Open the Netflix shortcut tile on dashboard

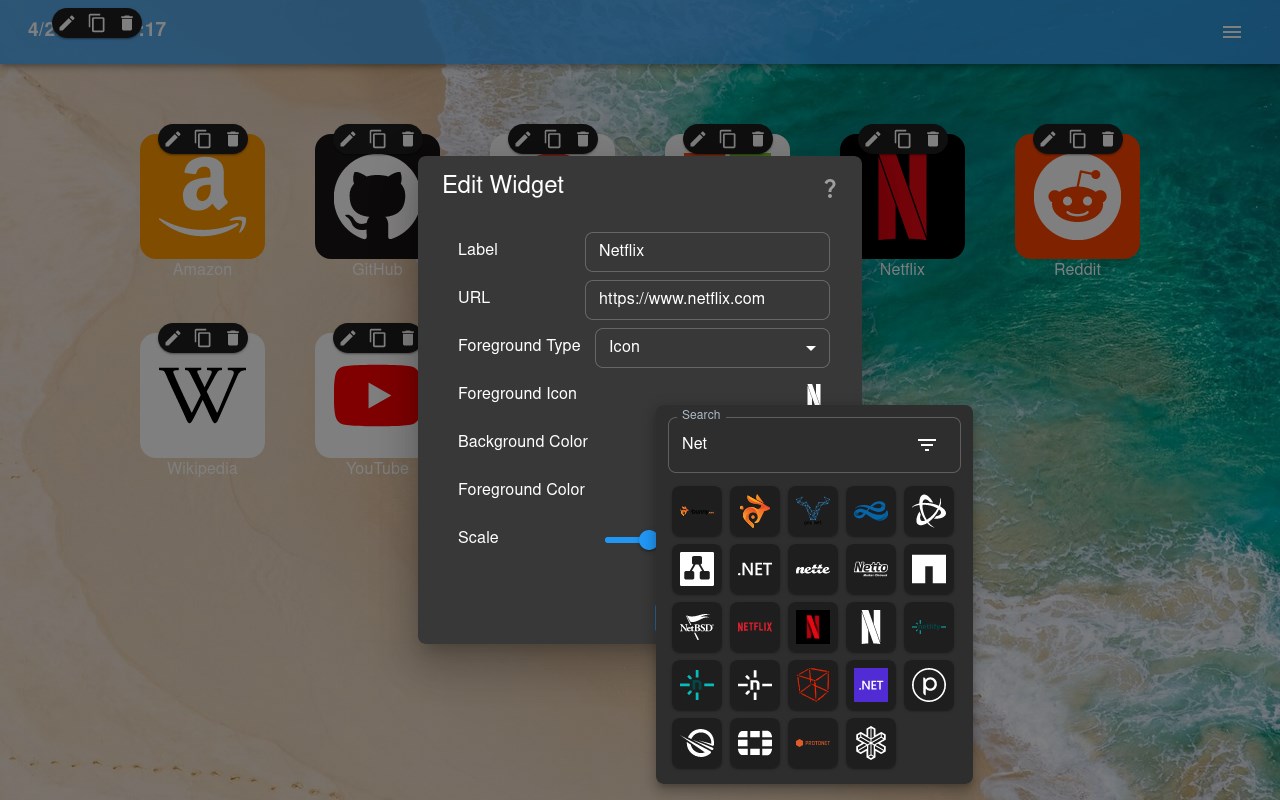902,197
